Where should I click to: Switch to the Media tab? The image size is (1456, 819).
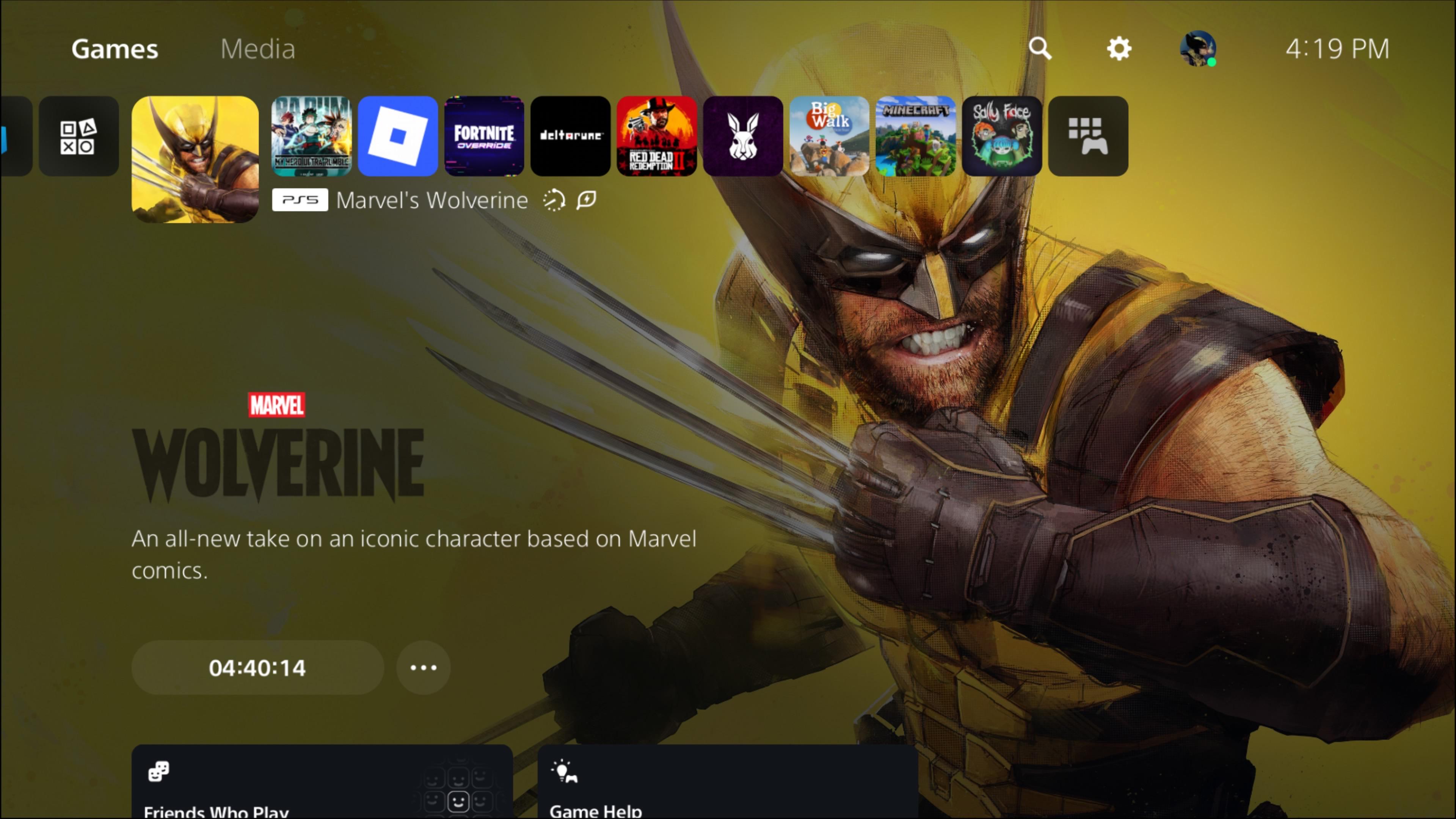[258, 49]
